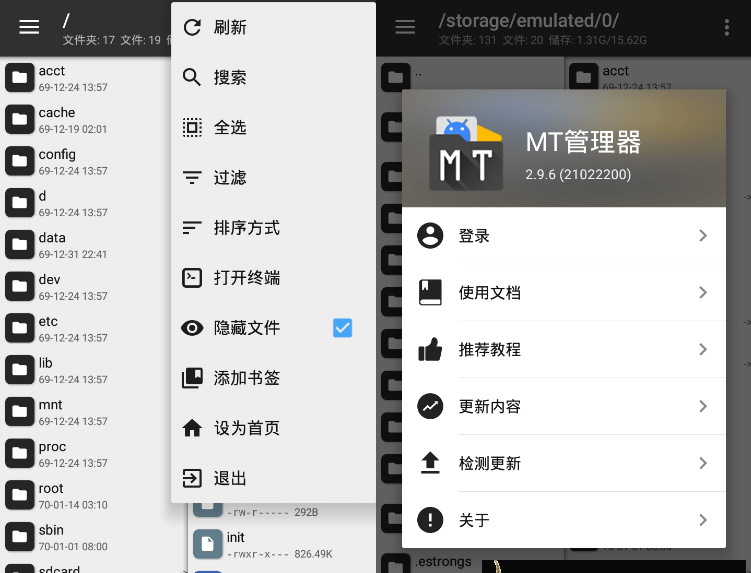Open the hamburger menu in the left pane

coord(29,27)
